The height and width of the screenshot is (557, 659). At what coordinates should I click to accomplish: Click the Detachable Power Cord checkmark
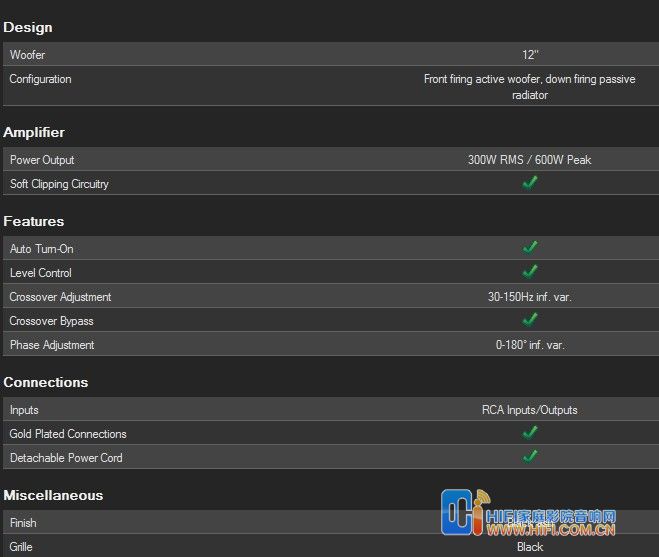pos(530,457)
